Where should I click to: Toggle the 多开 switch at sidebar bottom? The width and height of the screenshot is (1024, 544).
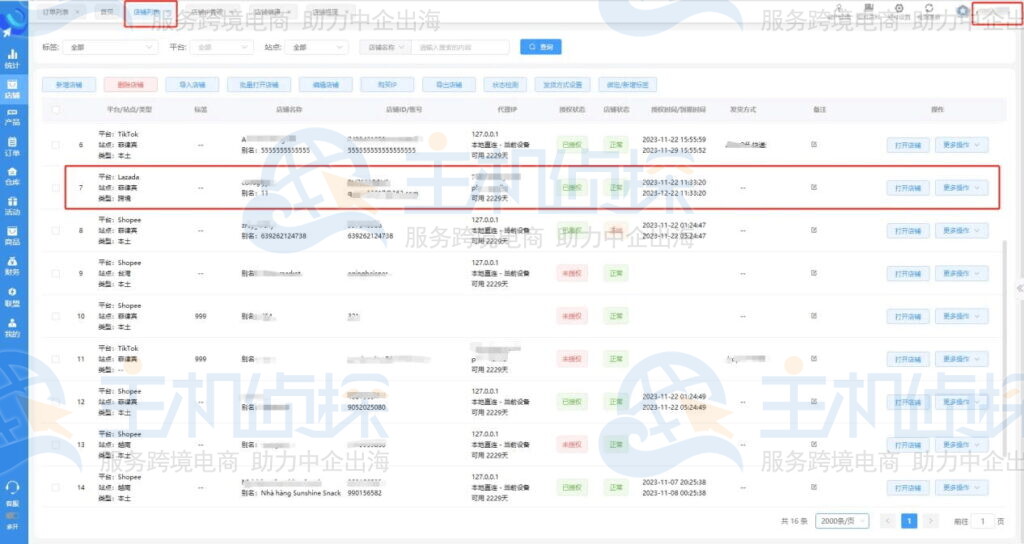pos(12,516)
